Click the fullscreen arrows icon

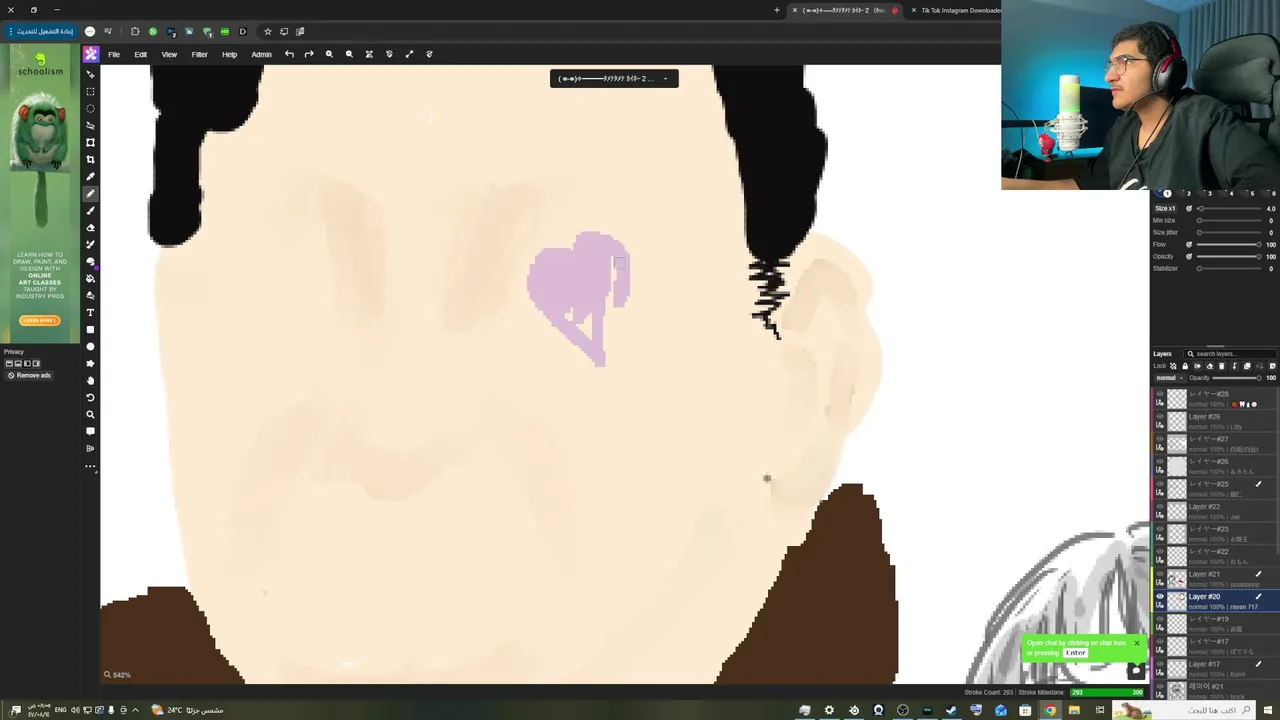click(x=409, y=54)
